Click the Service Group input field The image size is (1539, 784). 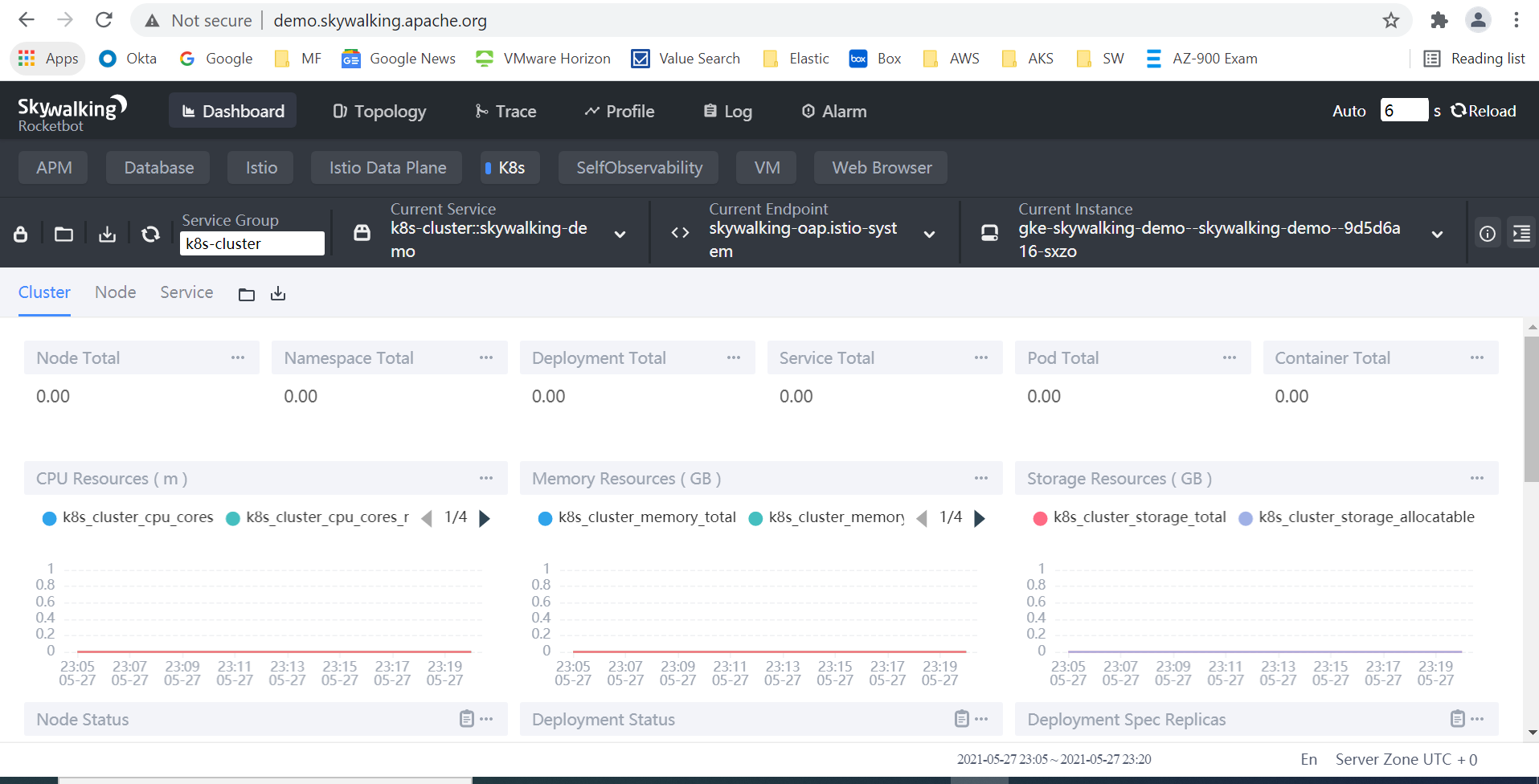coord(252,243)
